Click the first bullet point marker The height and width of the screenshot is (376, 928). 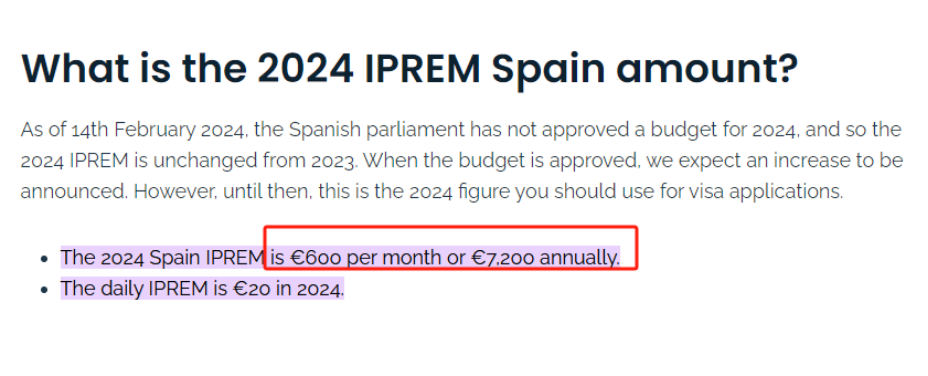(44, 259)
